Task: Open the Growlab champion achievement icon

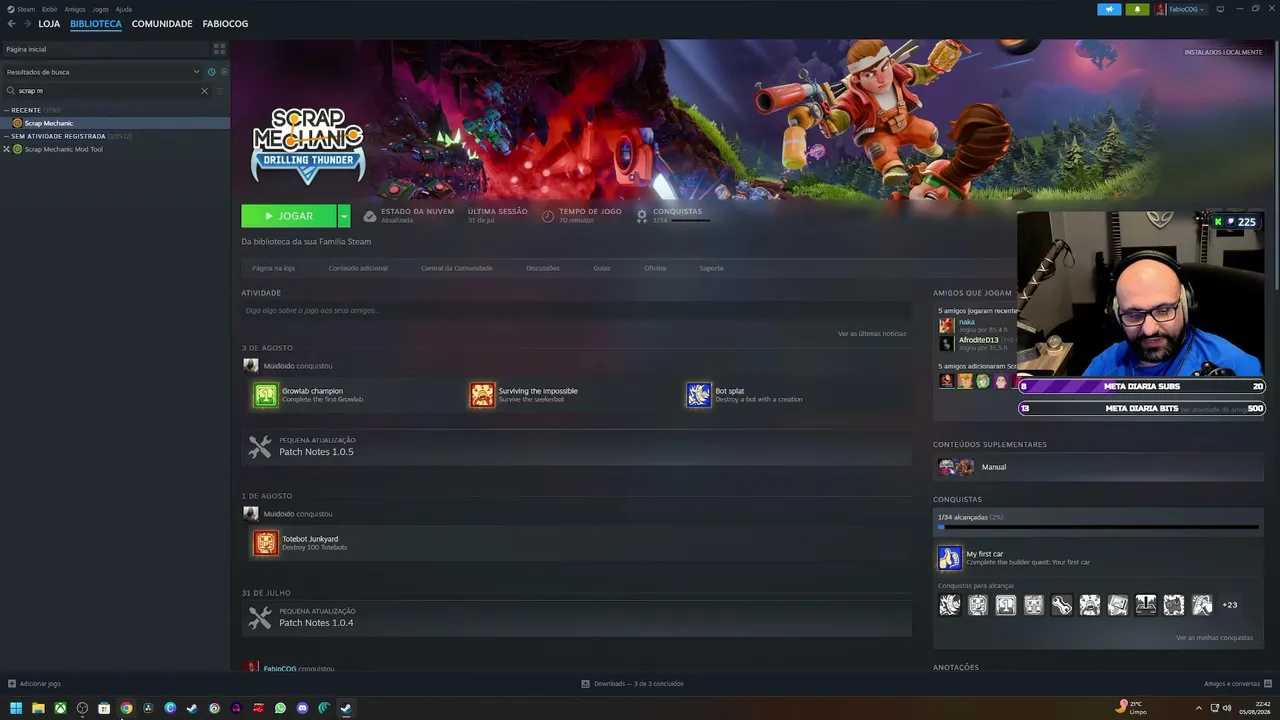Action: coord(265,395)
